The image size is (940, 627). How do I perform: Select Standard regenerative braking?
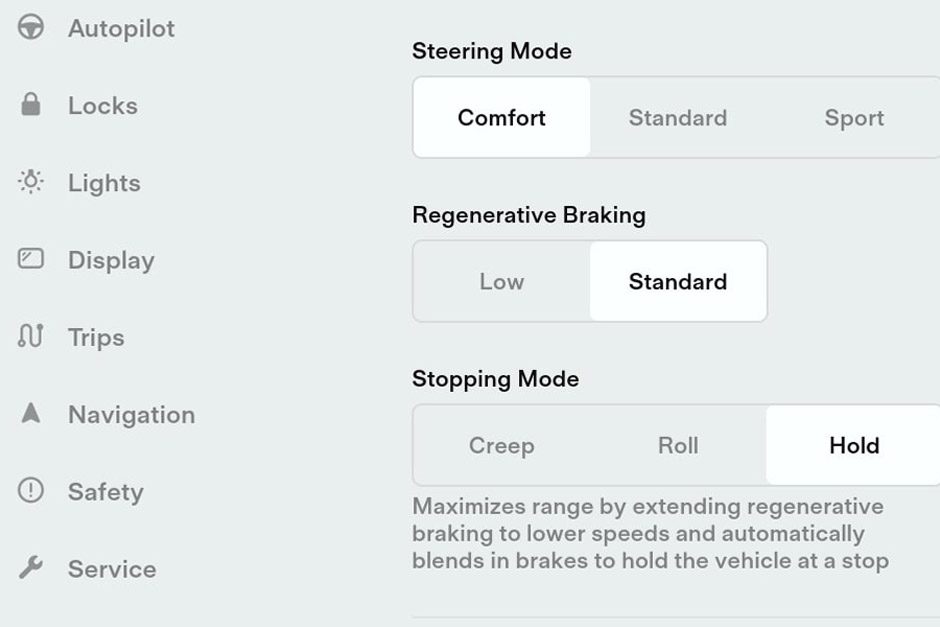678,281
